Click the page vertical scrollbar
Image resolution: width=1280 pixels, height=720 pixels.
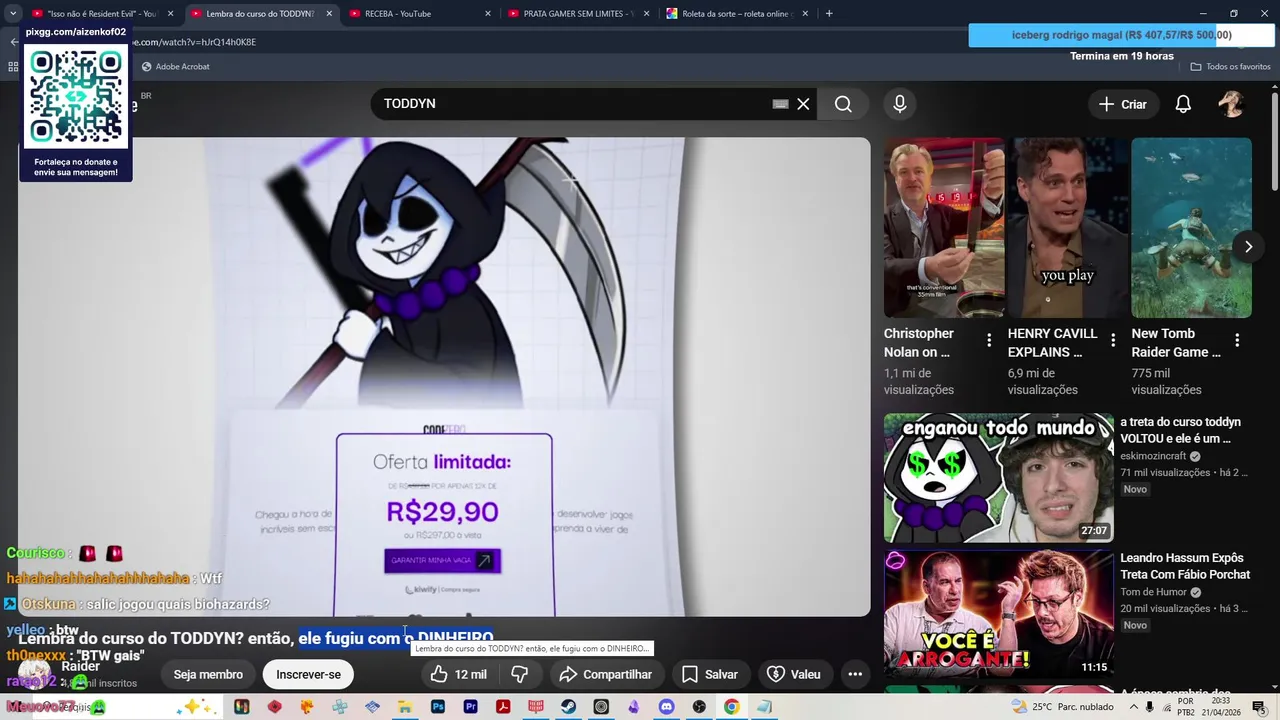1275,140
